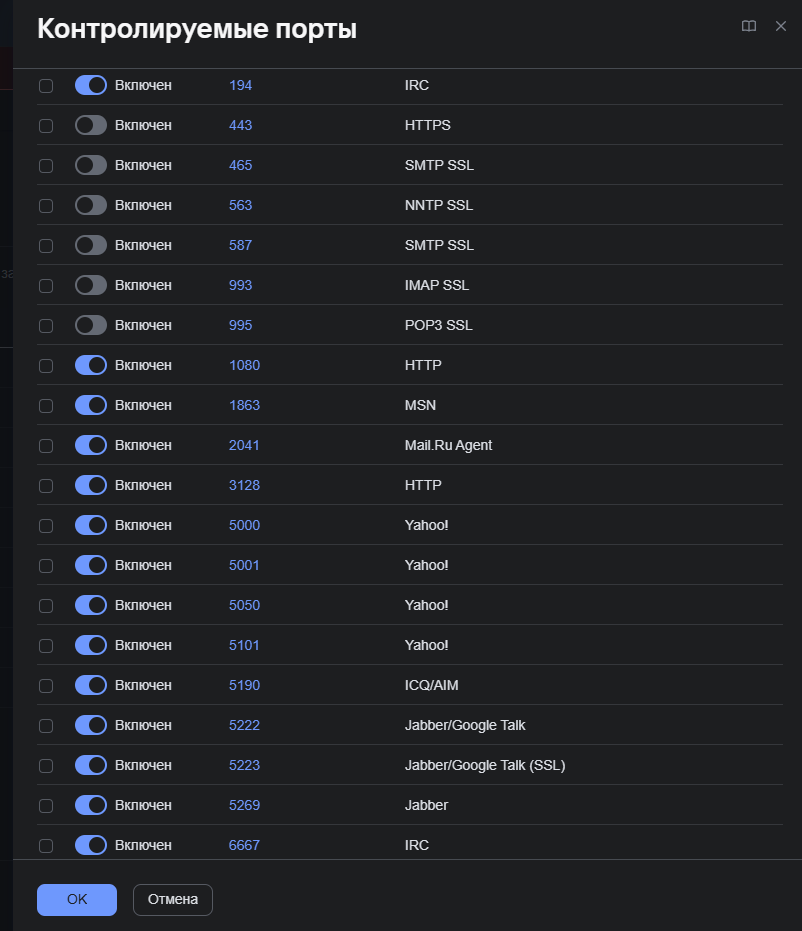
Task: Open port 6667 IRC link
Action: click(x=245, y=845)
